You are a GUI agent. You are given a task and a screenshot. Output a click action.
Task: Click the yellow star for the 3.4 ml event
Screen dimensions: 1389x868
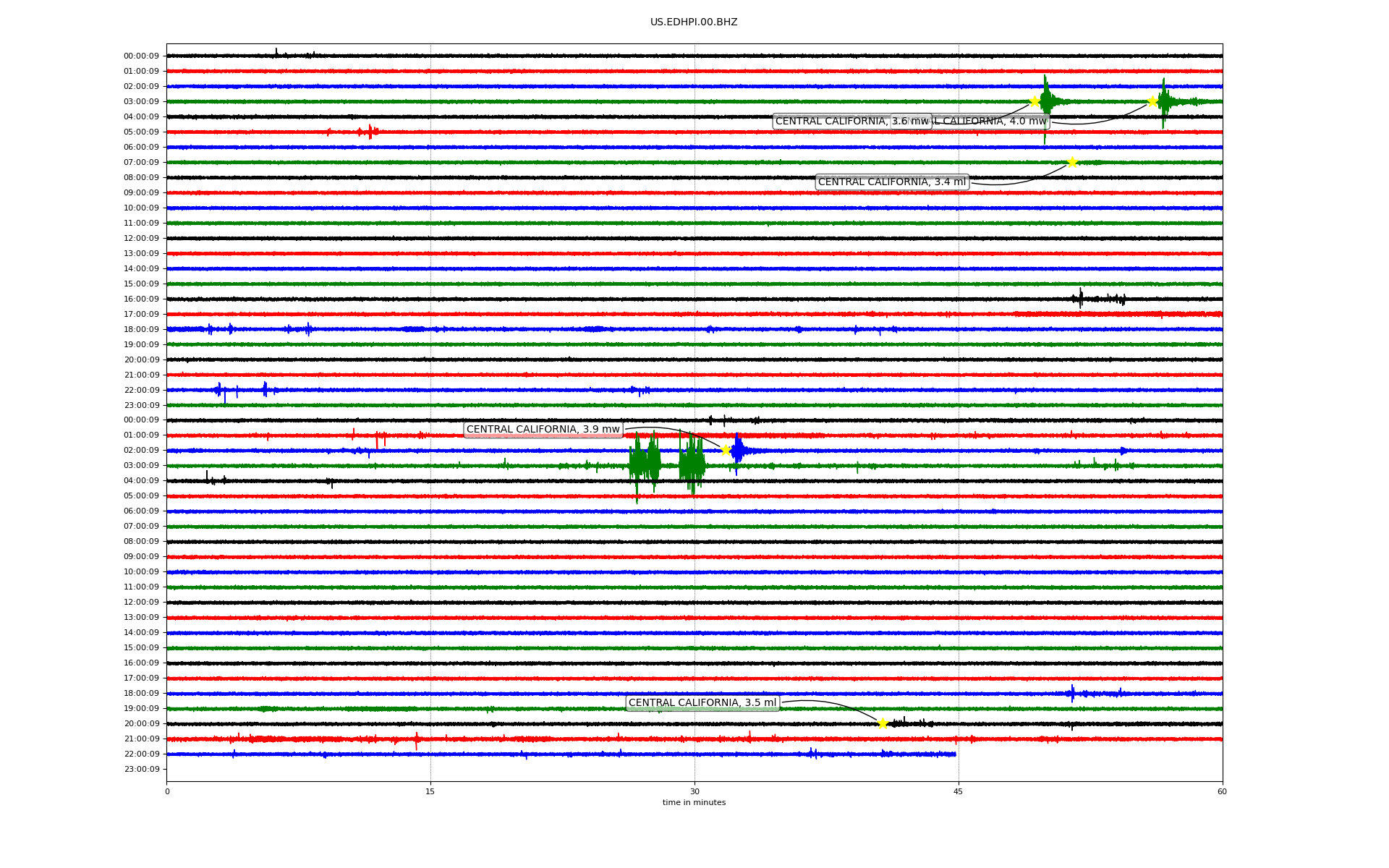click(x=1072, y=162)
